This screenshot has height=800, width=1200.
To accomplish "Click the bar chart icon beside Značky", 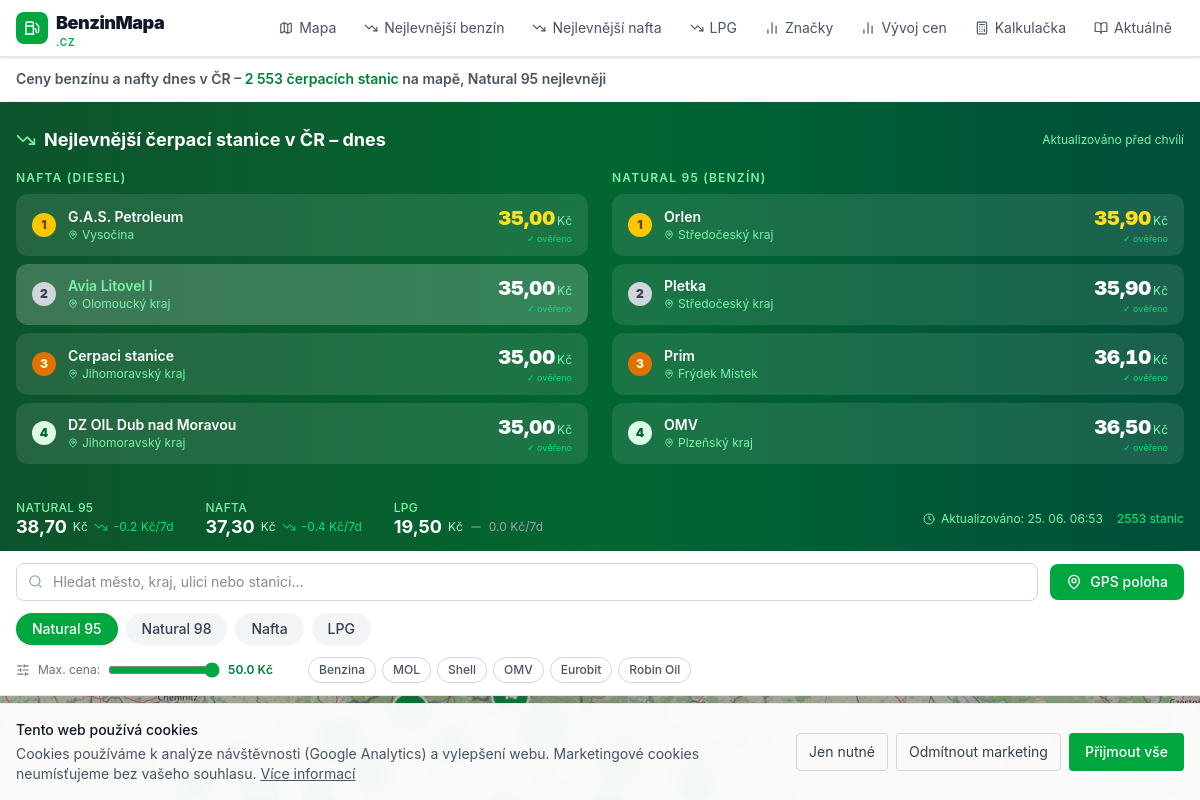I will click(772, 28).
